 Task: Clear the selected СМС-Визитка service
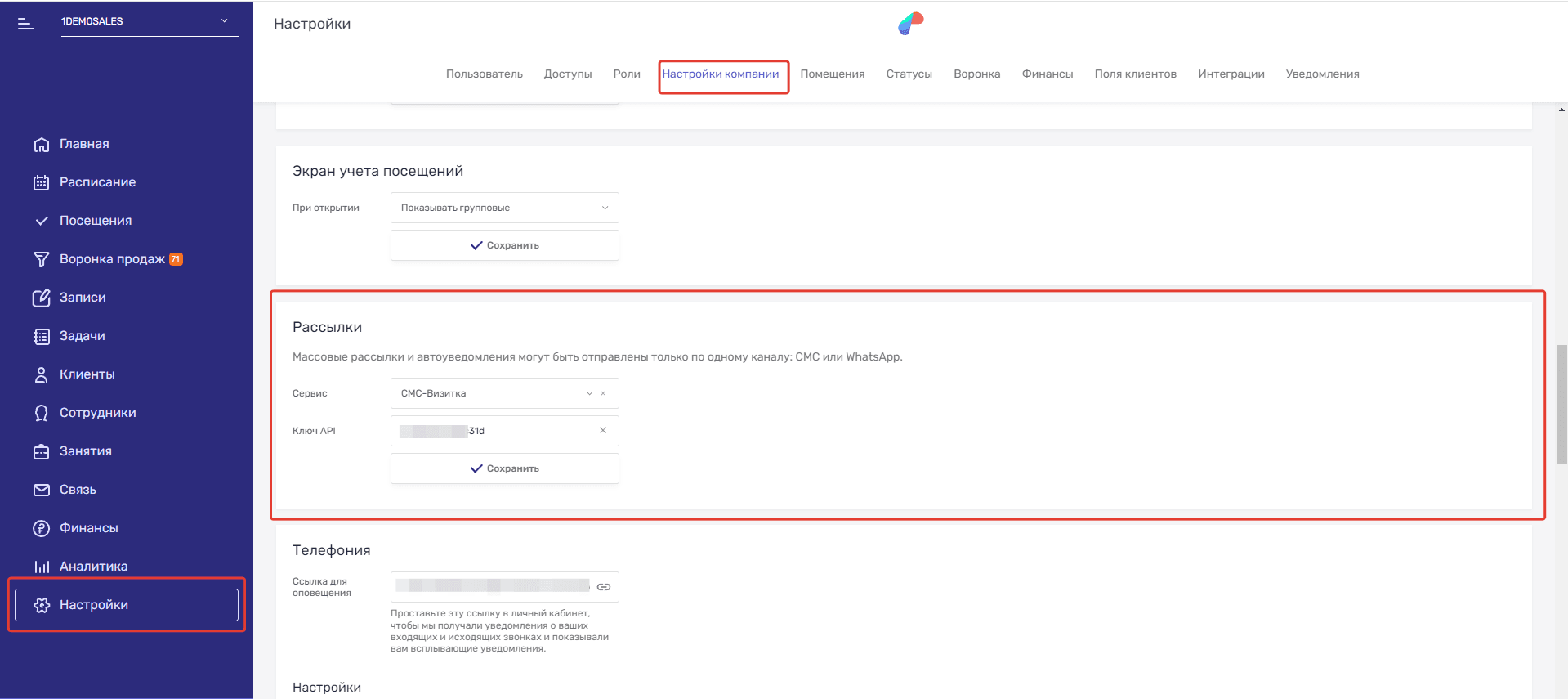603,393
